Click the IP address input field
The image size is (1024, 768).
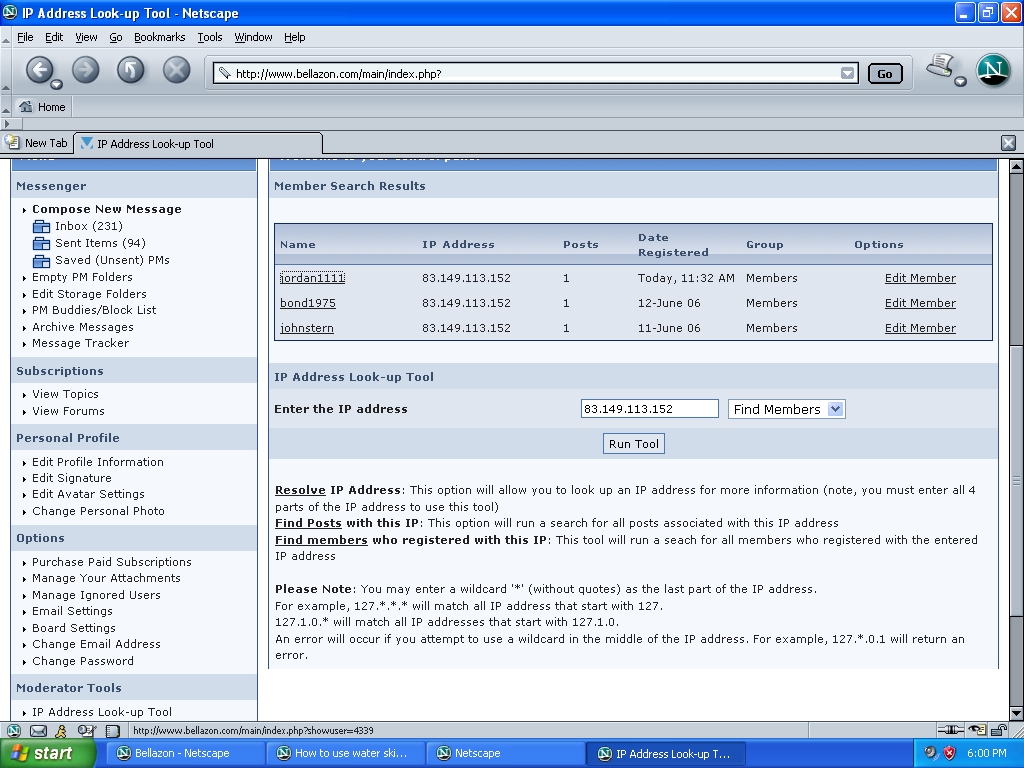[649, 409]
